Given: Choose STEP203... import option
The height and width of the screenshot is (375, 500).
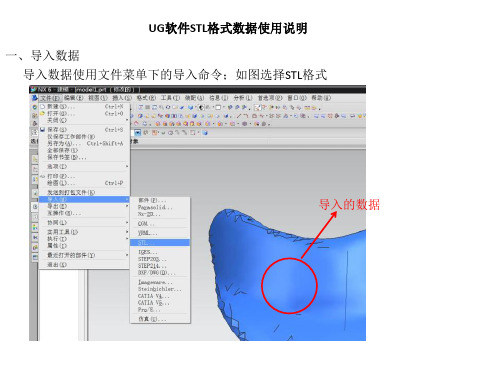Looking at the screenshot, I should pos(160,259).
